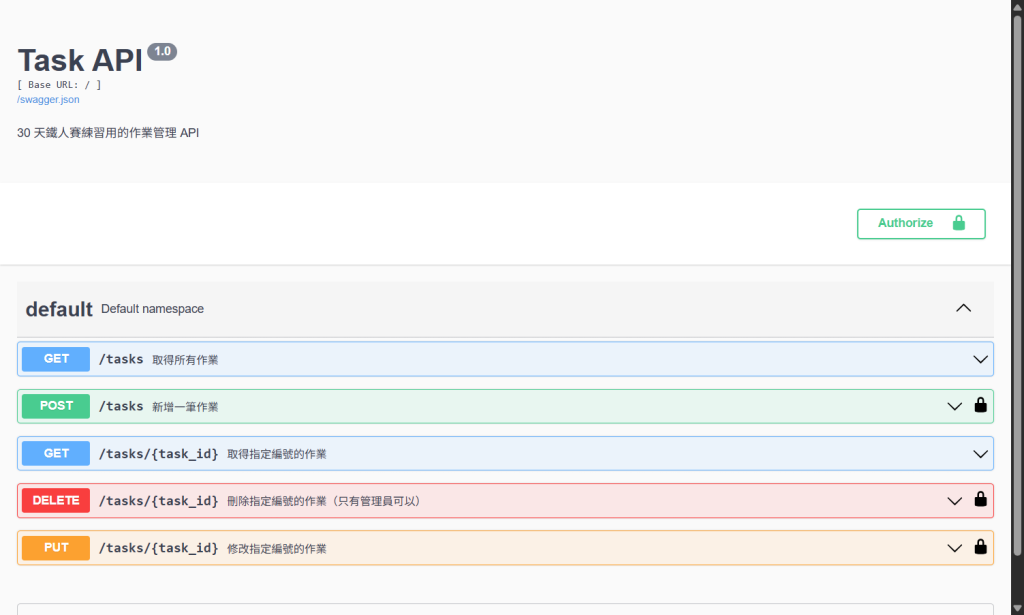Image resolution: width=1024 pixels, height=615 pixels.
Task: Open the /swagger.json link
Action: pos(48,100)
